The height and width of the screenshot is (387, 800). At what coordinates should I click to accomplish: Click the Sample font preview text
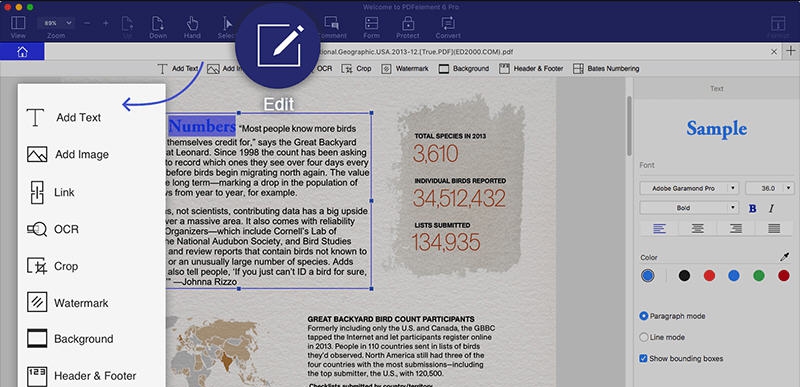[717, 128]
